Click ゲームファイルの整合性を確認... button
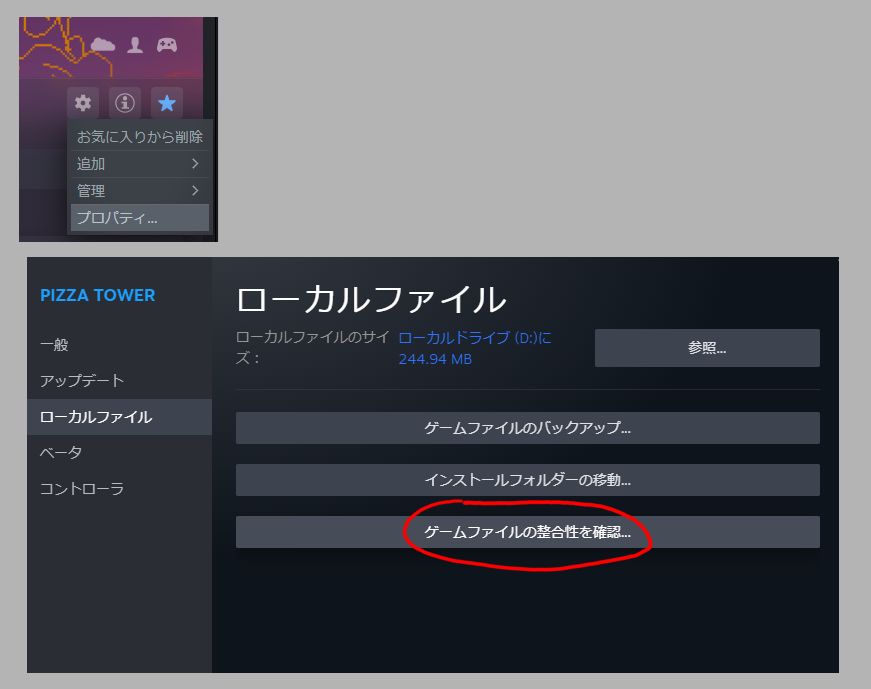Image resolution: width=871 pixels, height=689 pixels. [x=527, y=532]
